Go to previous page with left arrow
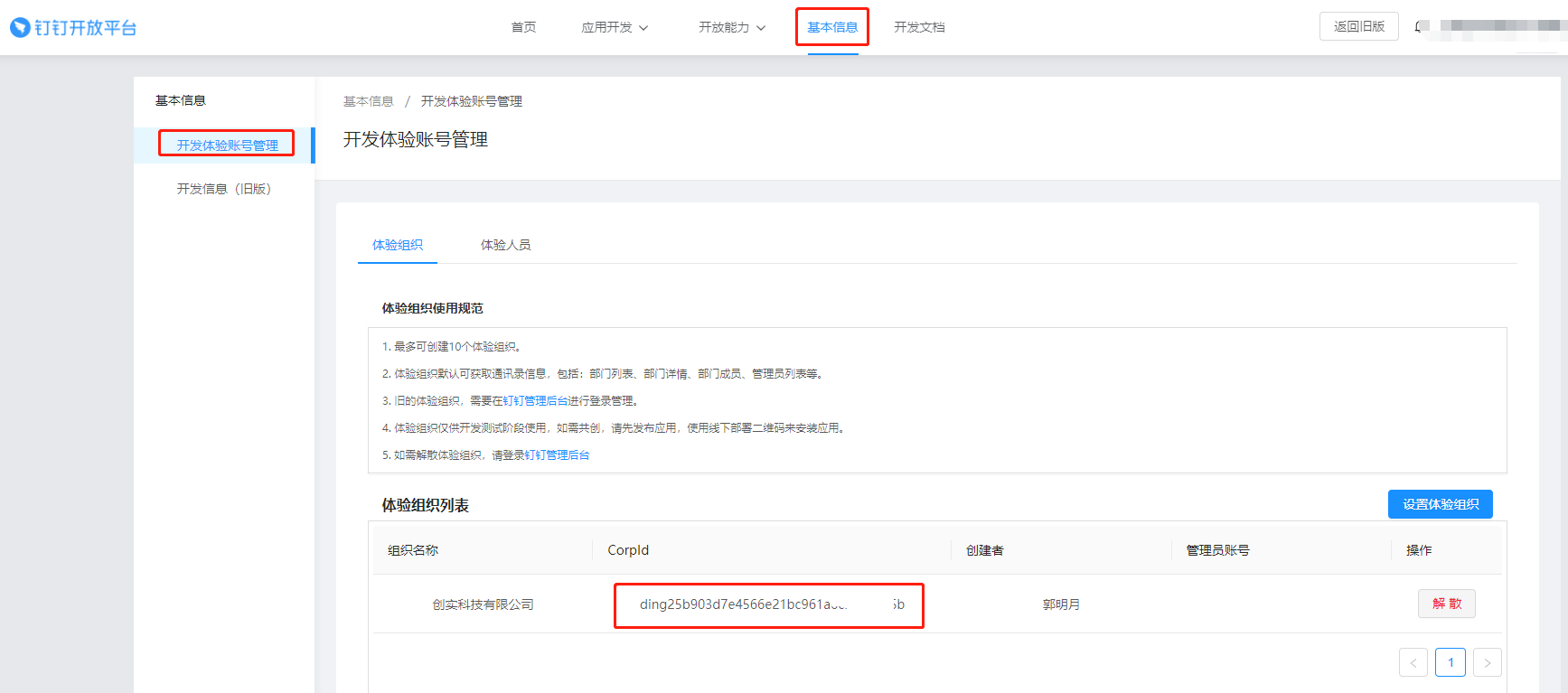The image size is (1568, 693). click(x=1413, y=662)
